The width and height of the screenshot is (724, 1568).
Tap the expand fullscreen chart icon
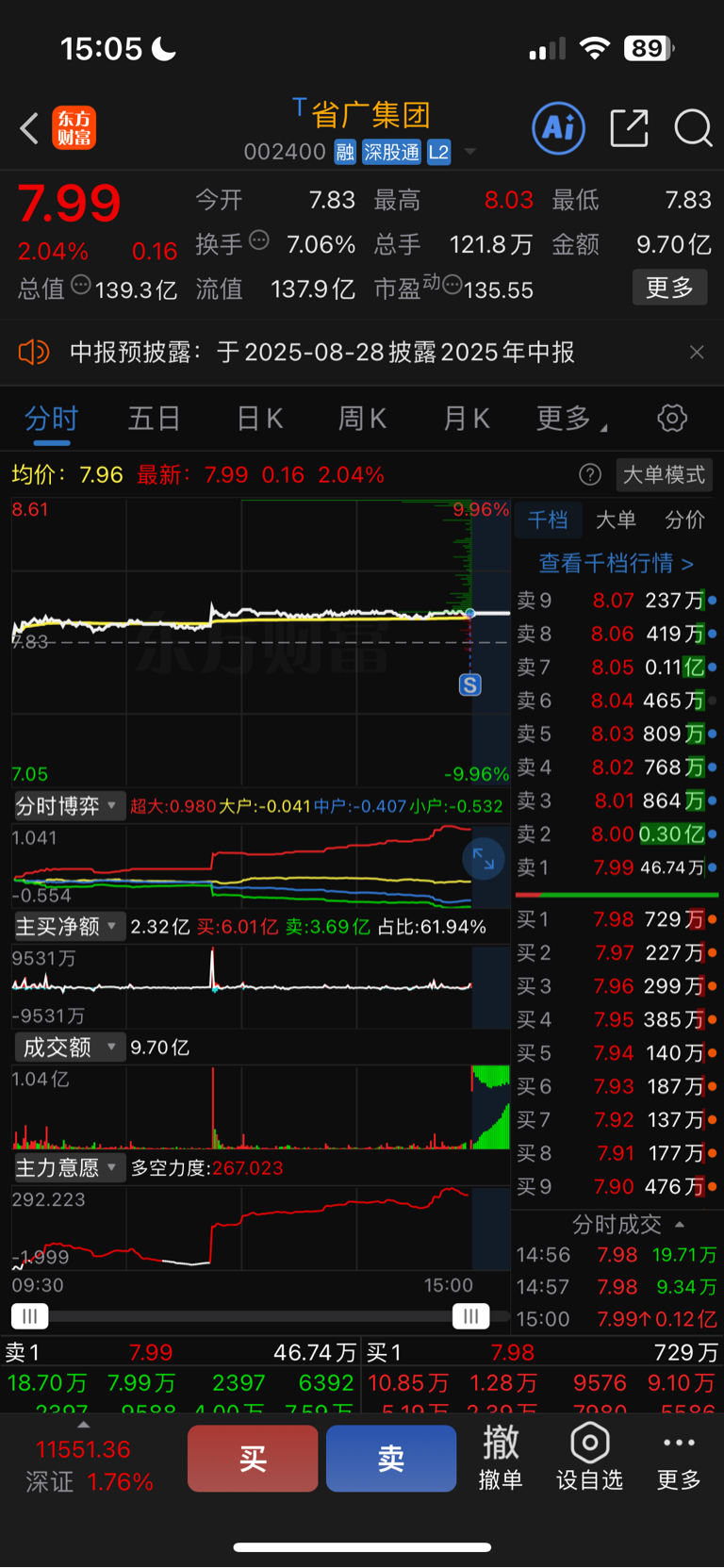click(484, 859)
